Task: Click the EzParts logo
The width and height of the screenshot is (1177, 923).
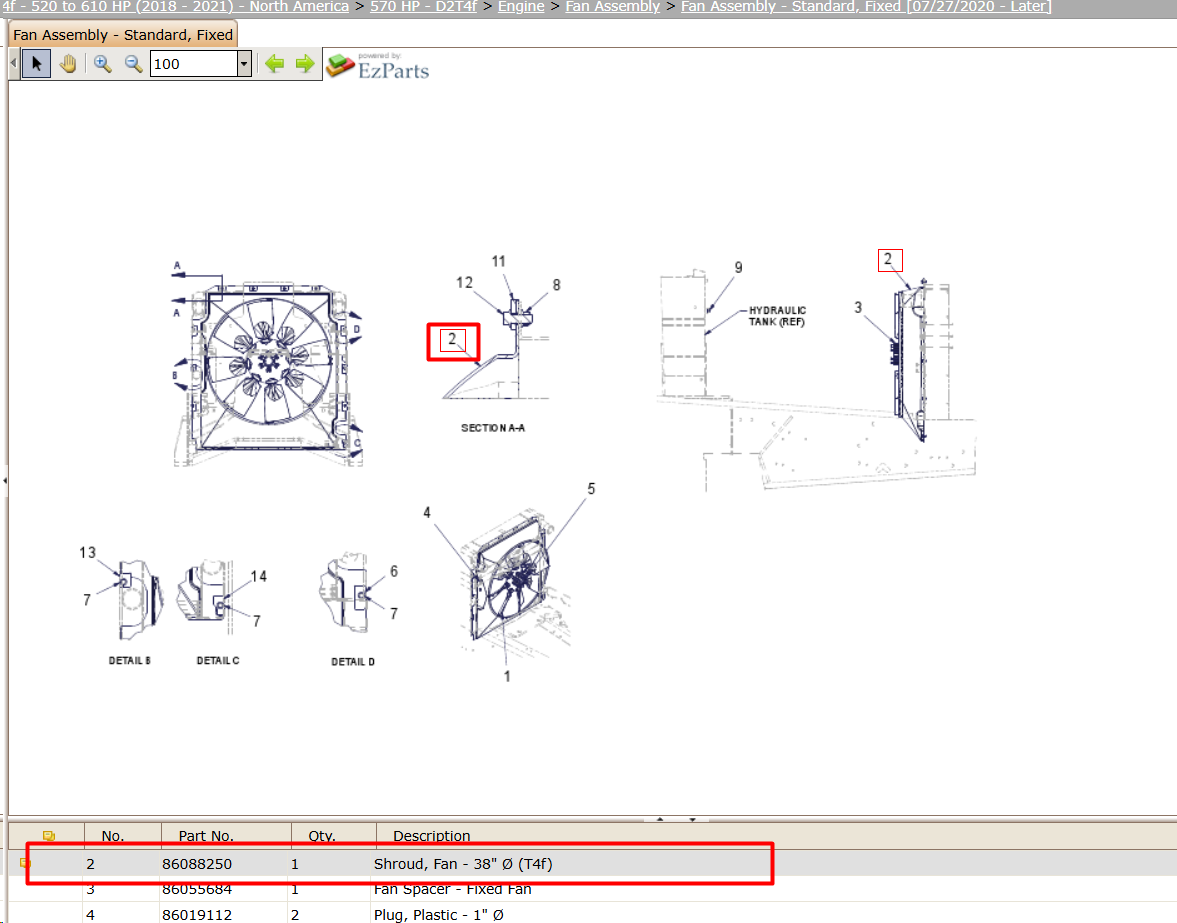Action: (378, 66)
